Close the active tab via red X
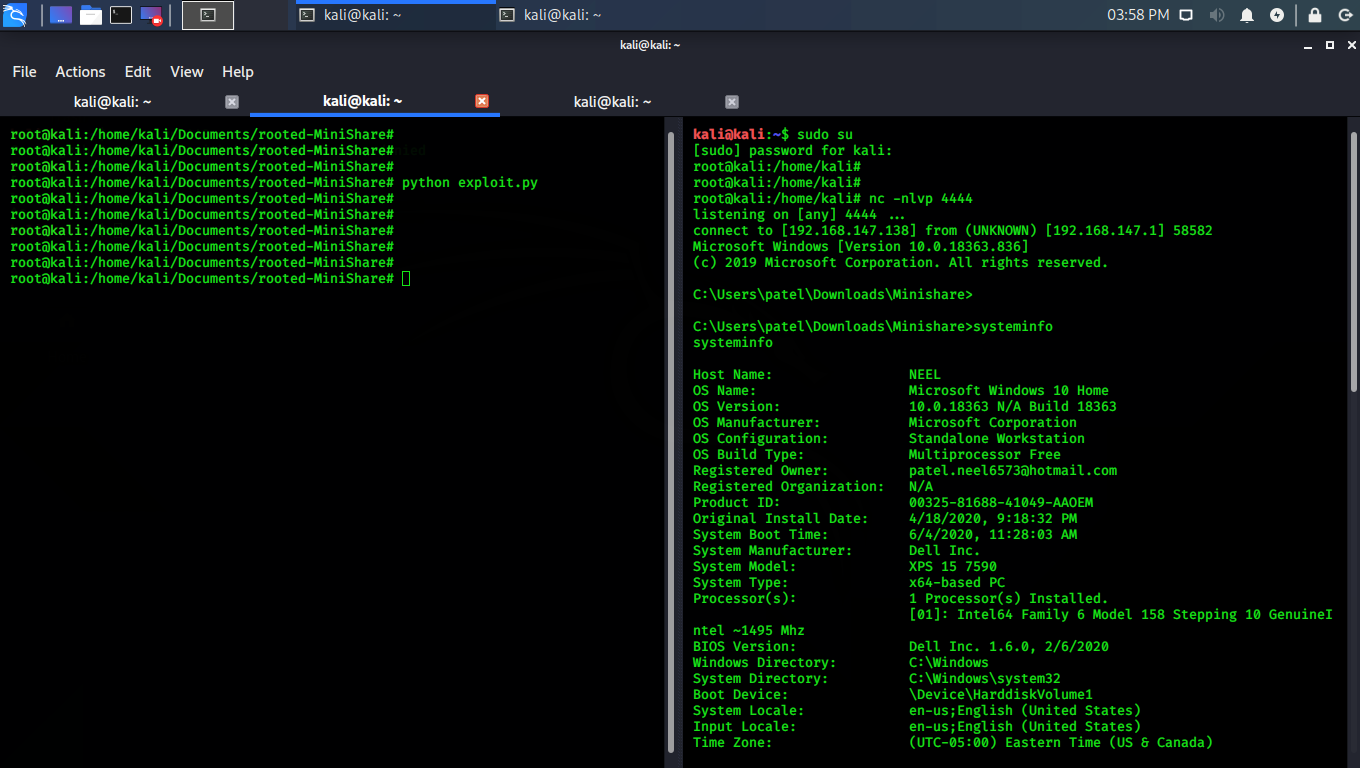Viewport: 1360px width, 768px height. [x=482, y=101]
